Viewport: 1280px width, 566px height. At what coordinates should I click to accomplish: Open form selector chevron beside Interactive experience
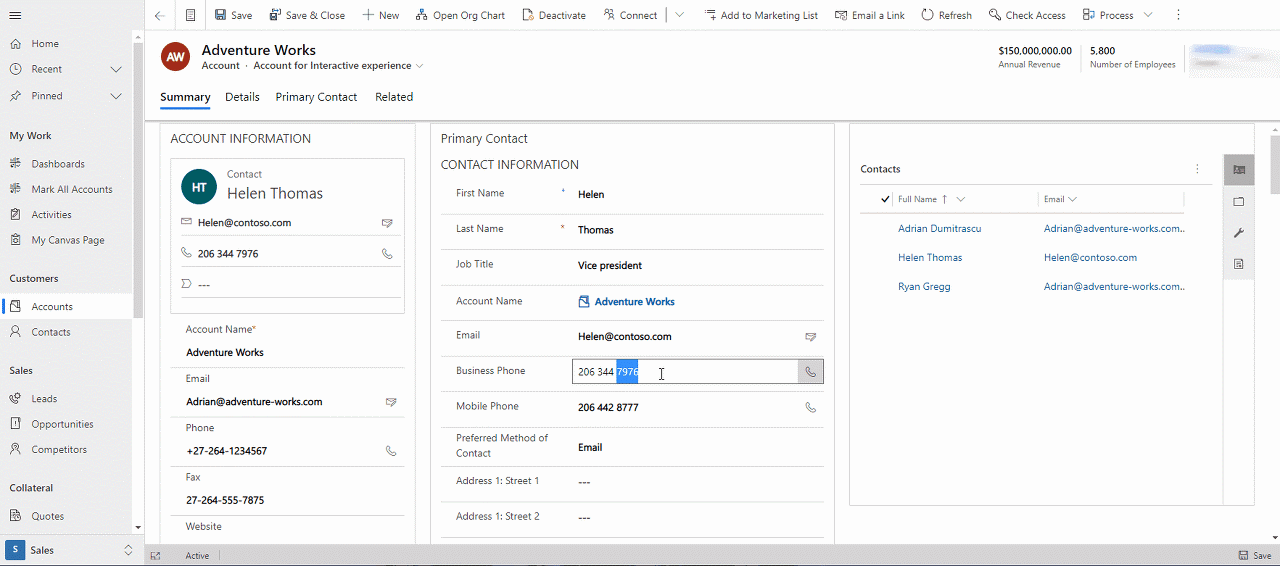[x=419, y=66]
